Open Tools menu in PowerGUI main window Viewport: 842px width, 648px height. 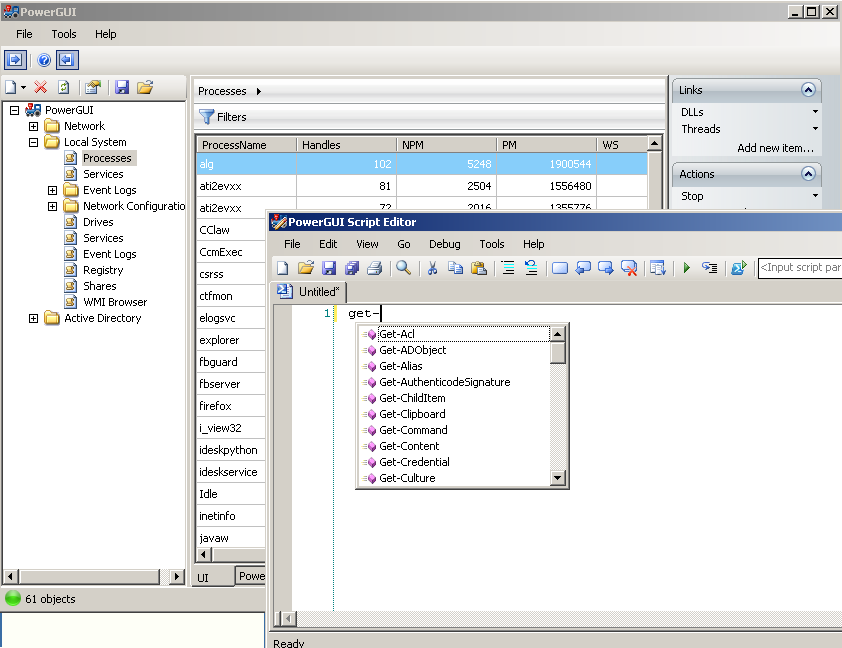pos(64,34)
